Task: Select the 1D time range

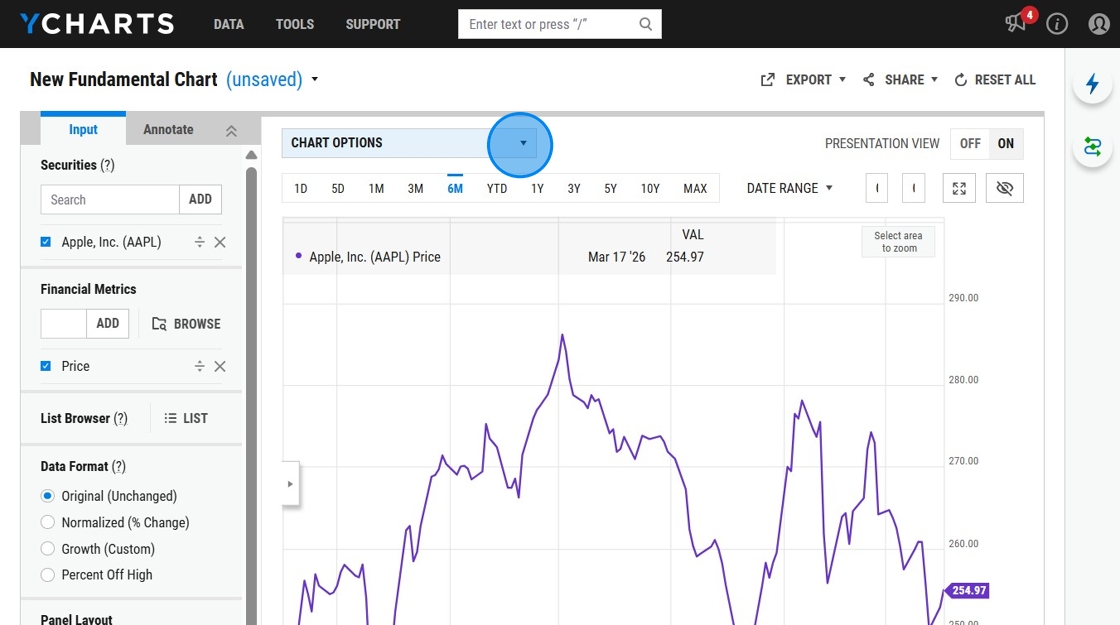Action: click(x=301, y=189)
